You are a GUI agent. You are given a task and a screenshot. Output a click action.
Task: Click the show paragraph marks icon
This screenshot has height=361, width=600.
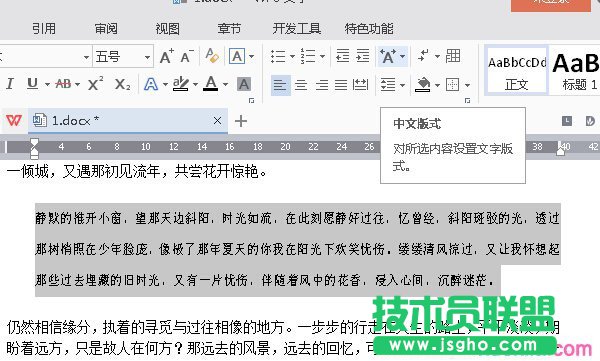coord(423,56)
